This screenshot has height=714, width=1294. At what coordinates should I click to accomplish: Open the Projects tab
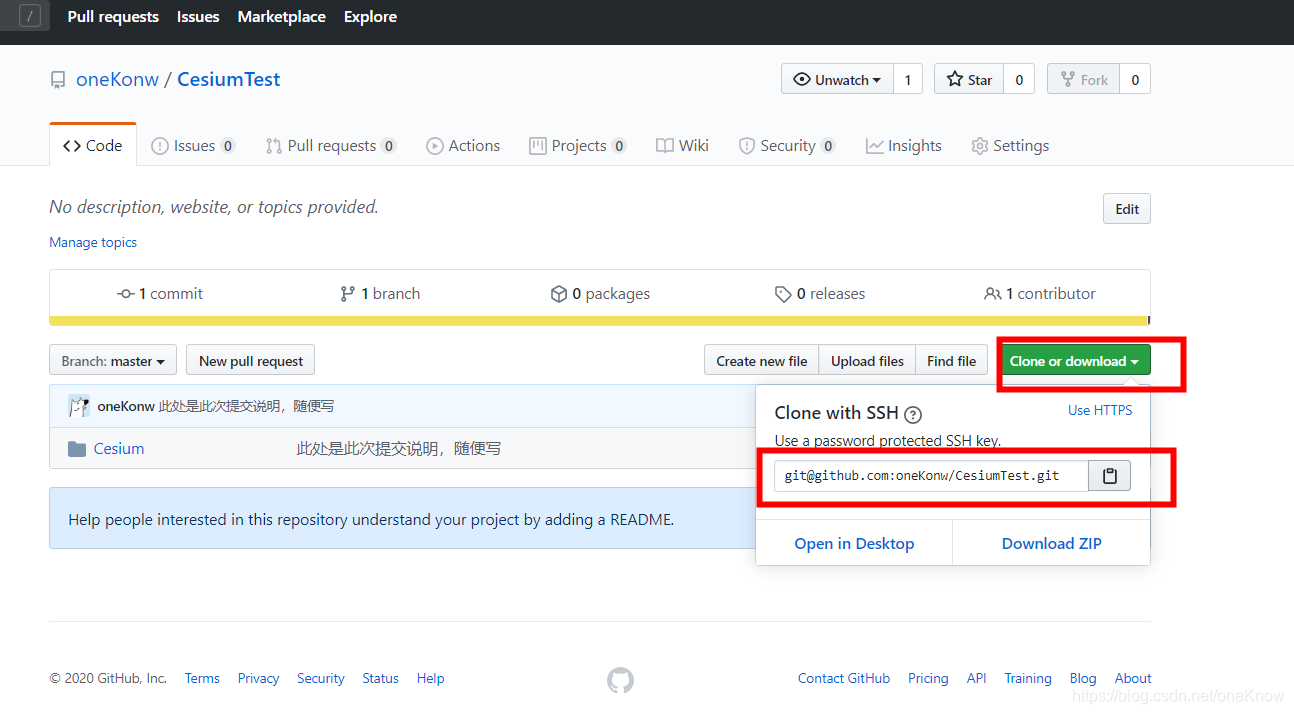coord(578,146)
